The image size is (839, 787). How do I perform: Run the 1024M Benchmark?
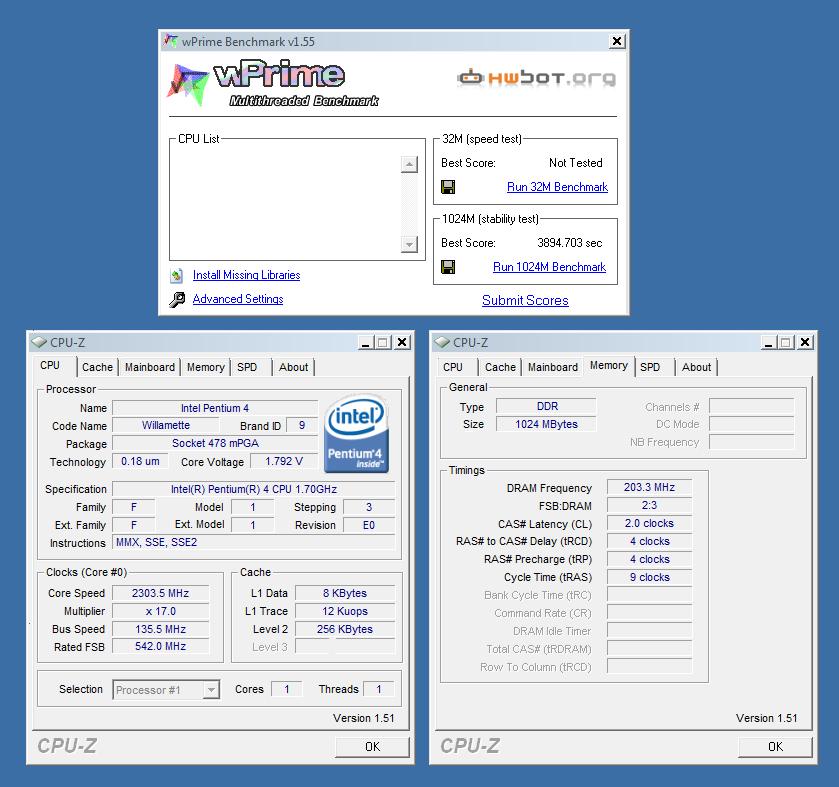point(549,266)
